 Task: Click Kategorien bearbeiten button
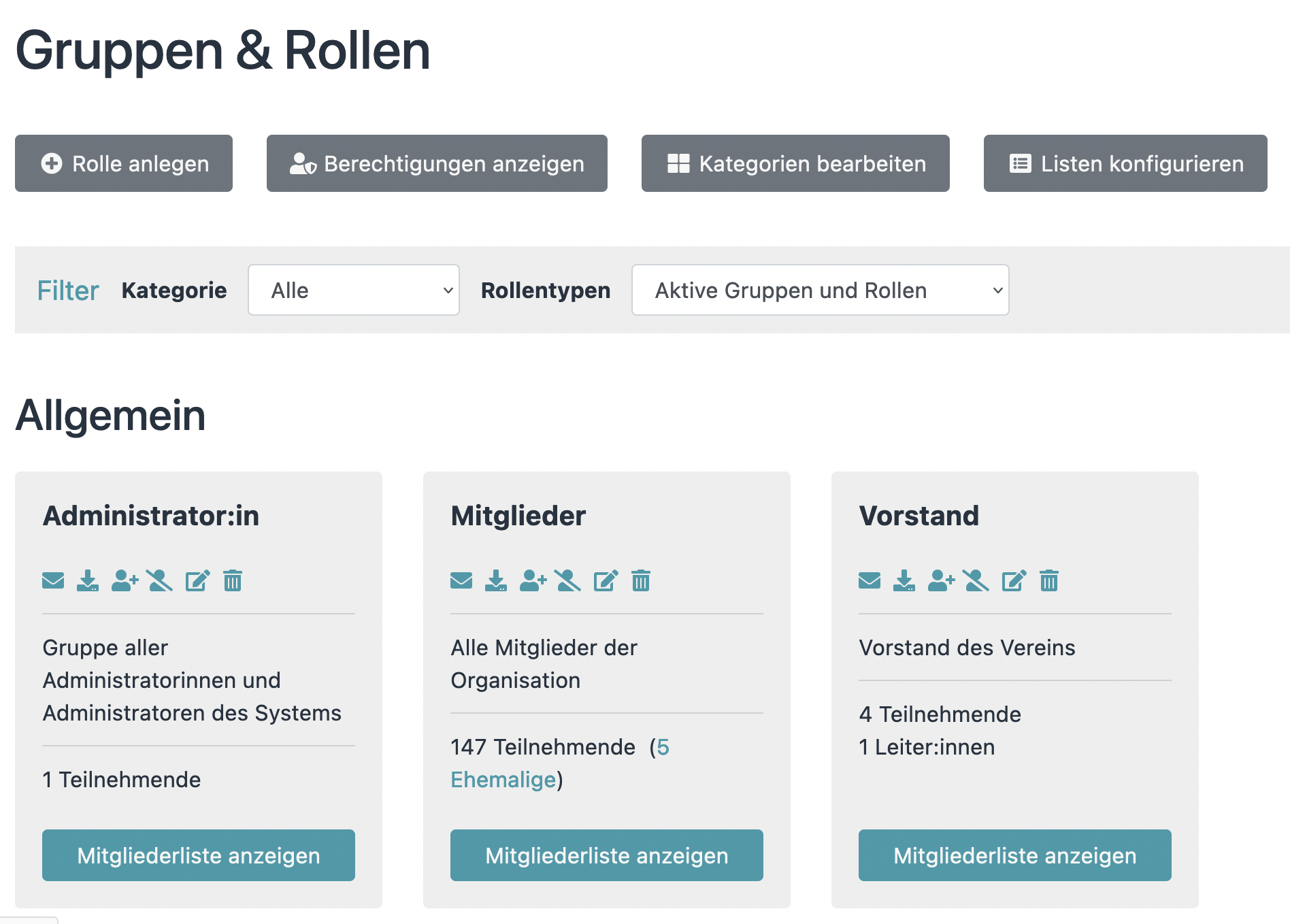pyautogui.click(x=795, y=163)
